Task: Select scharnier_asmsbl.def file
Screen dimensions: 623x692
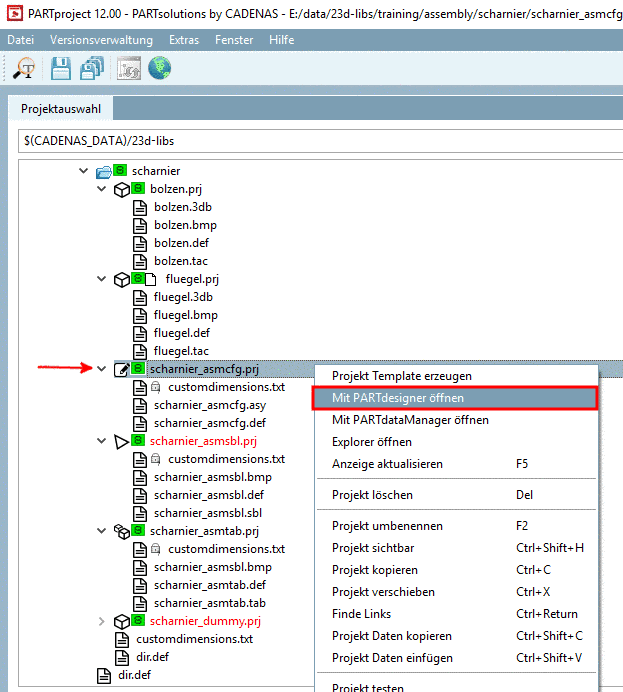Action: point(209,496)
